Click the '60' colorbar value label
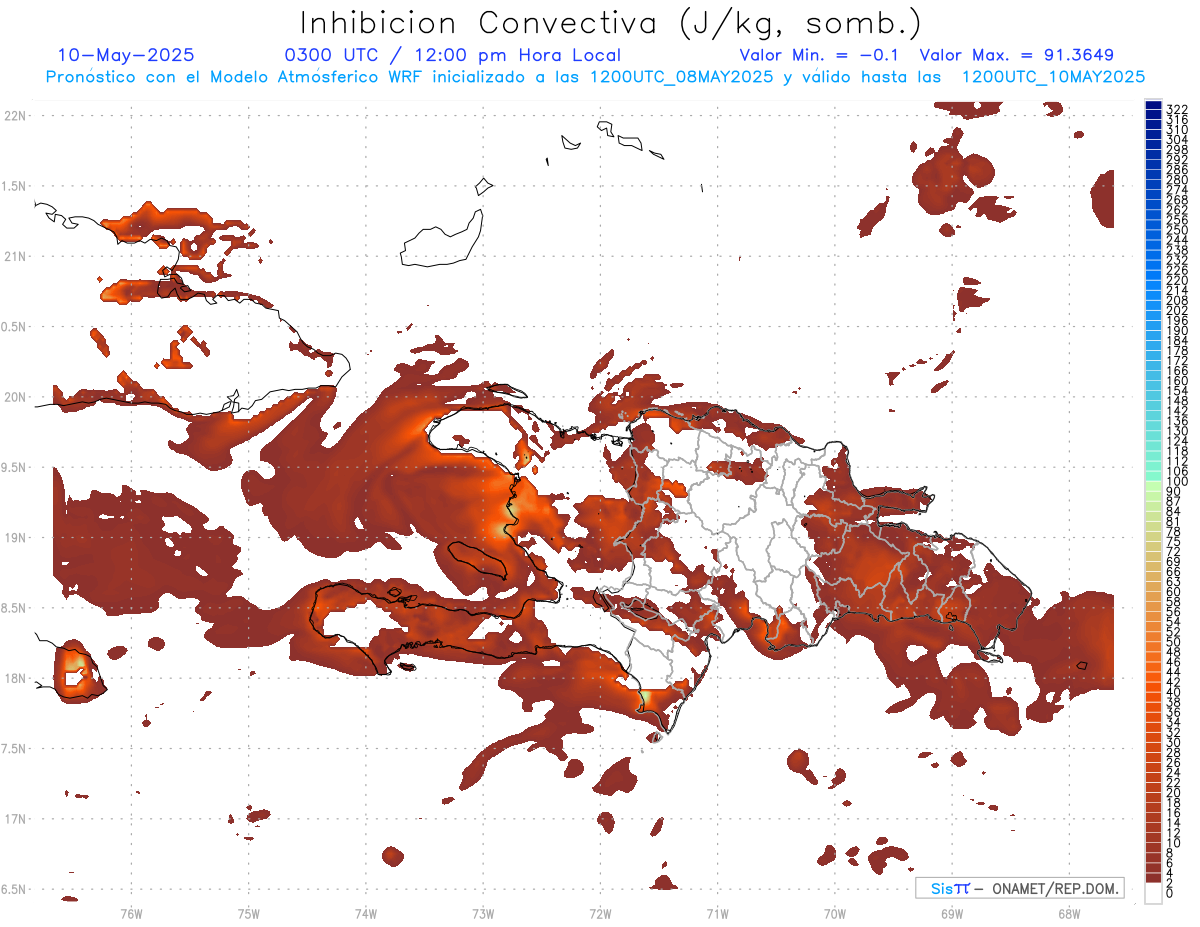 pyautogui.click(x=1173, y=592)
